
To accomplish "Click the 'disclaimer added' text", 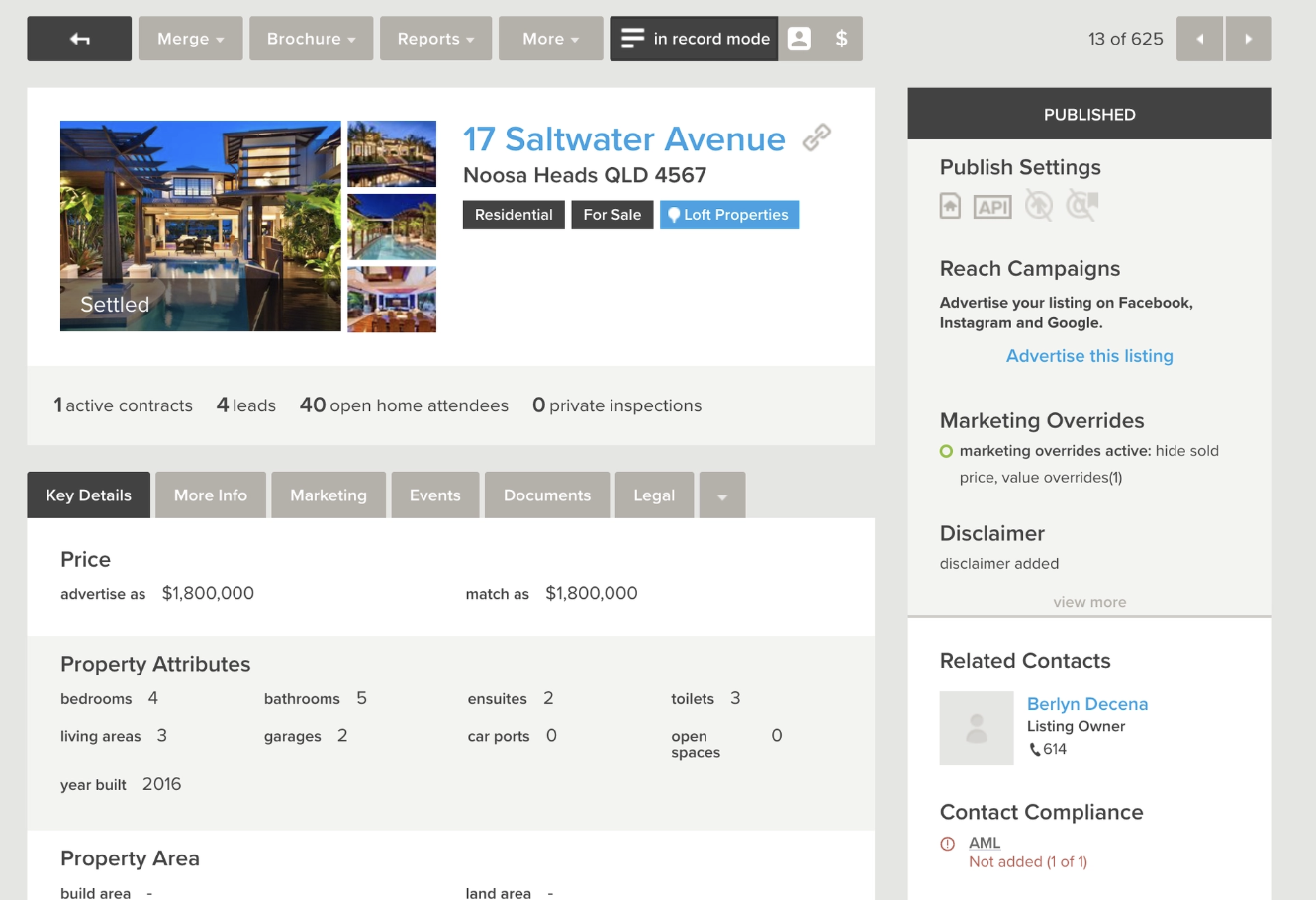I will (x=999, y=564).
